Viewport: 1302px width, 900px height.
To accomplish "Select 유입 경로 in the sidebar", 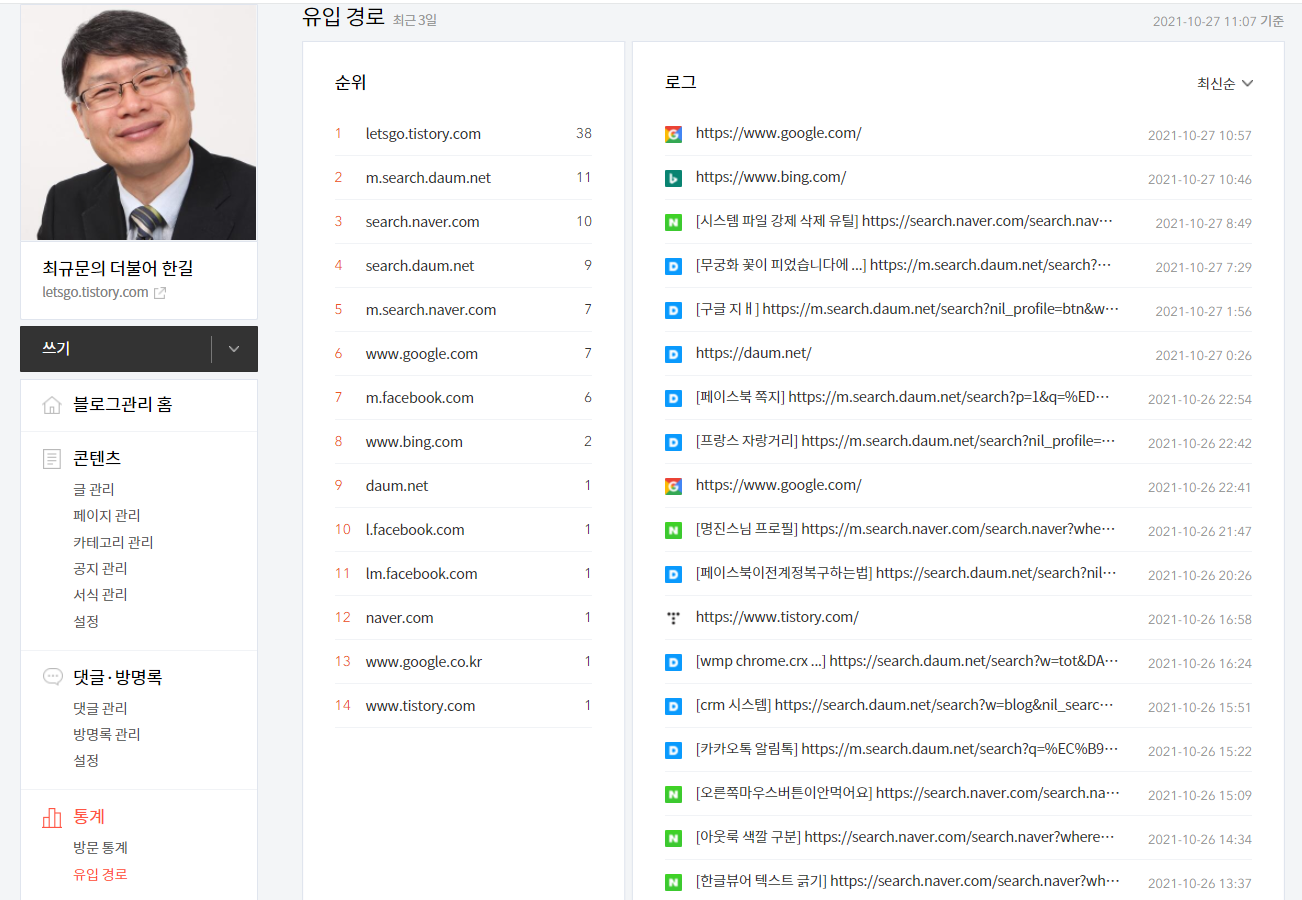I will [x=100, y=874].
